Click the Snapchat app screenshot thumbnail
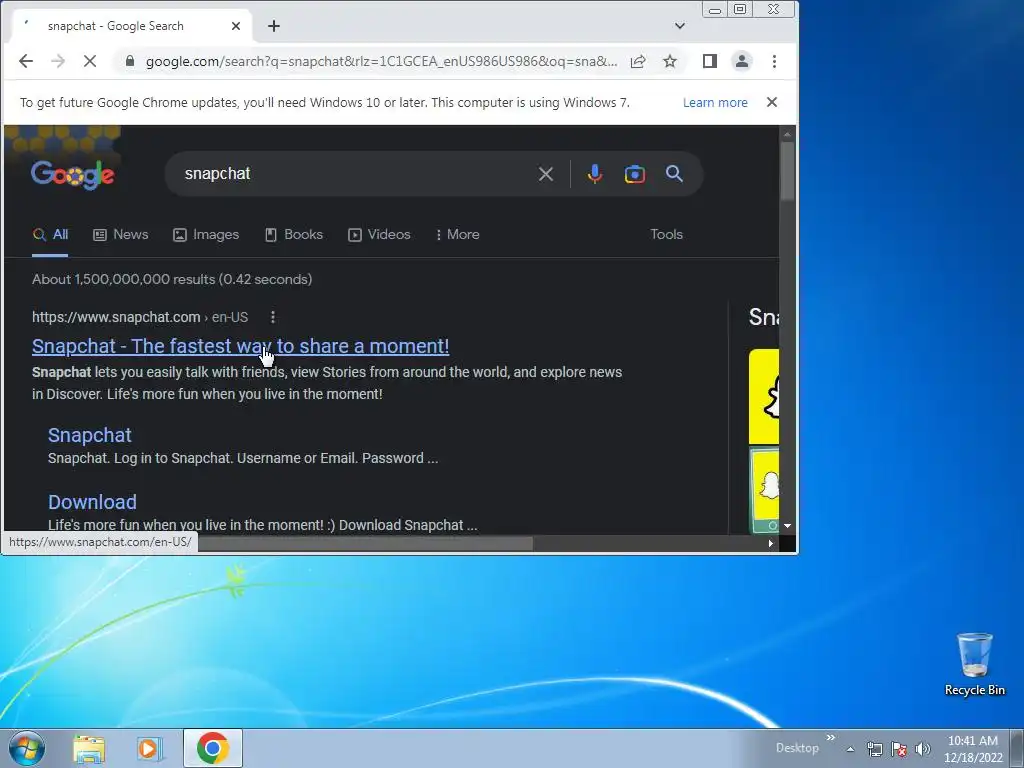The image size is (1024, 768). coord(764,490)
